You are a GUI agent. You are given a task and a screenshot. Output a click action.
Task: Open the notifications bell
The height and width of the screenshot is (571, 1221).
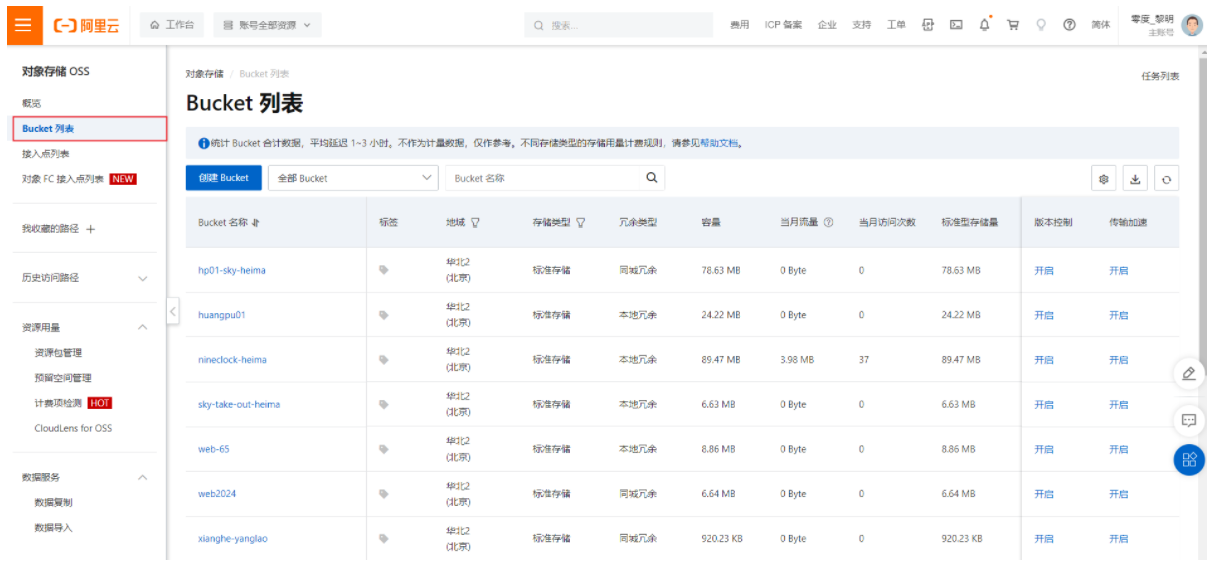(x=985, y=25)
